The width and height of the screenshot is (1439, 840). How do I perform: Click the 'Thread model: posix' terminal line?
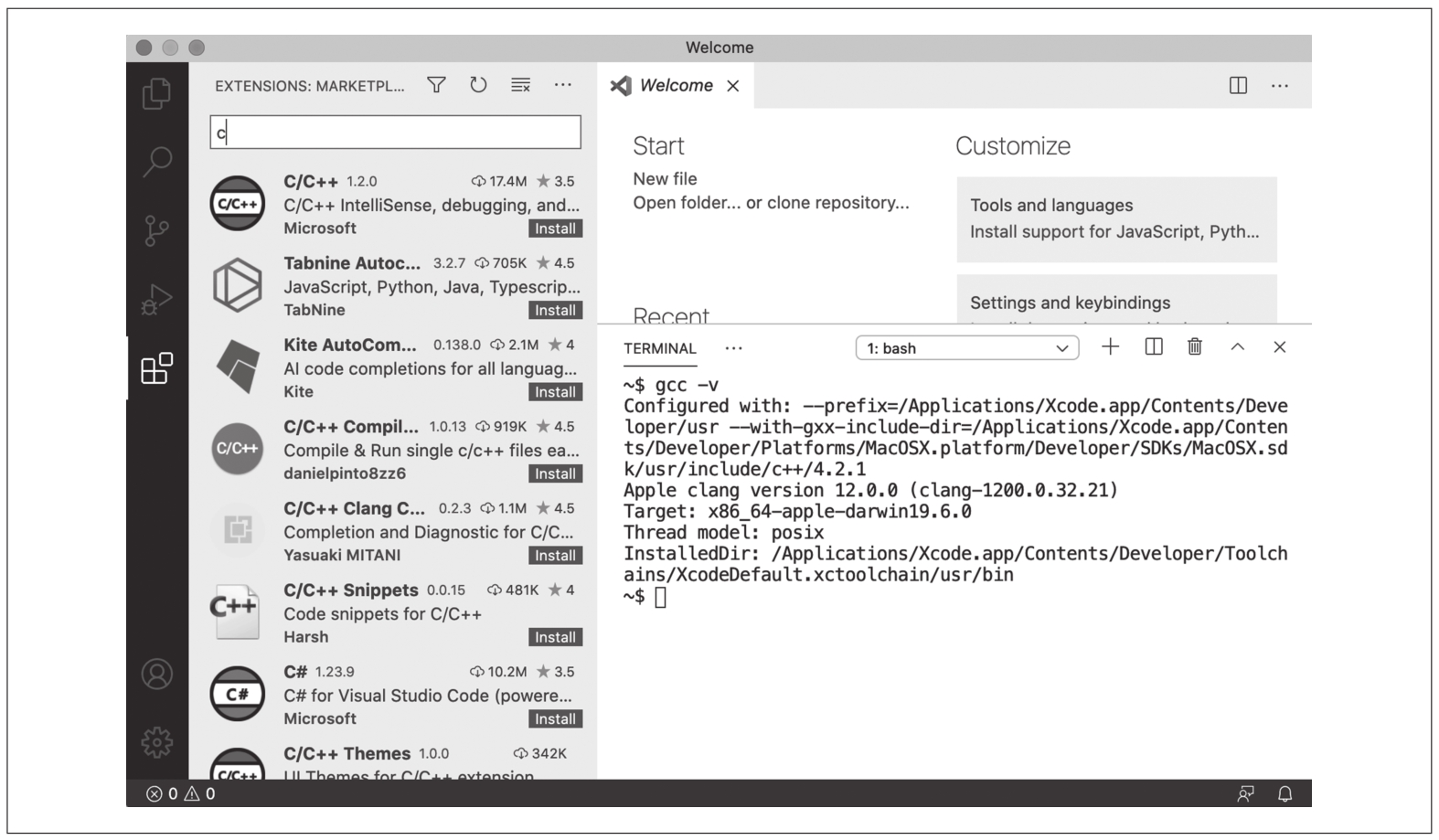coord(723,533)
